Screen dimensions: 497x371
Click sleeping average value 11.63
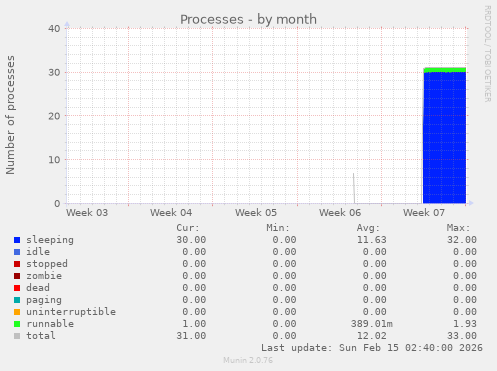tap(372, 240)
